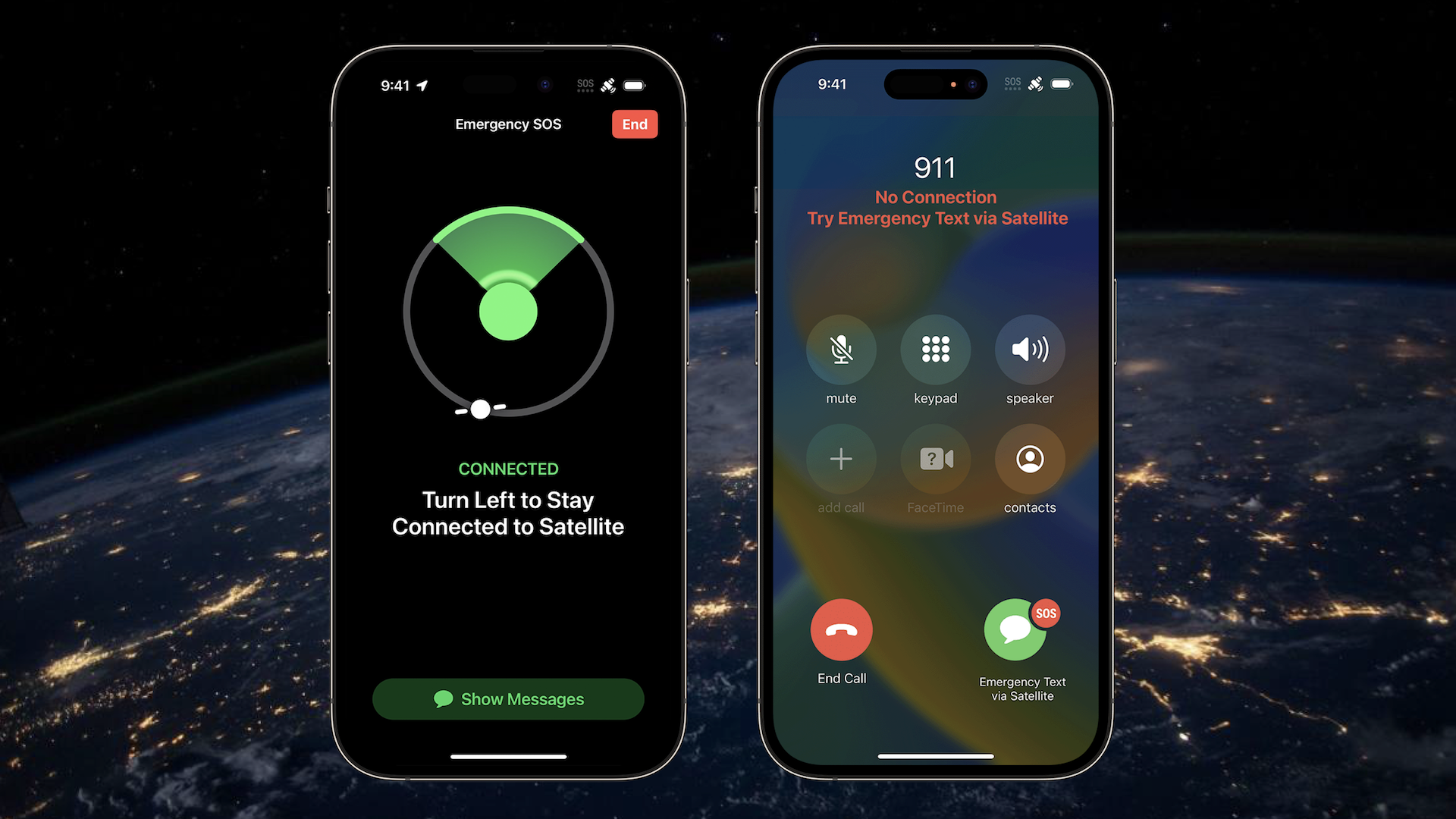Expand No Connection satellite suggestion text
Screen dimensions: 1456x819
coord(934,207)
